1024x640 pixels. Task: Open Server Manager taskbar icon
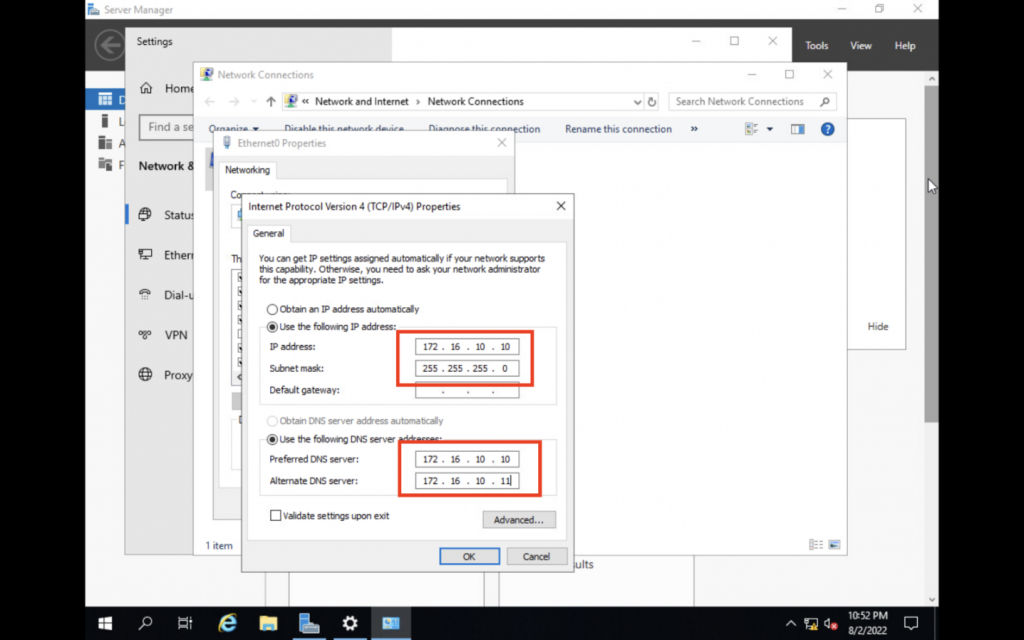[x=308, y=623]
